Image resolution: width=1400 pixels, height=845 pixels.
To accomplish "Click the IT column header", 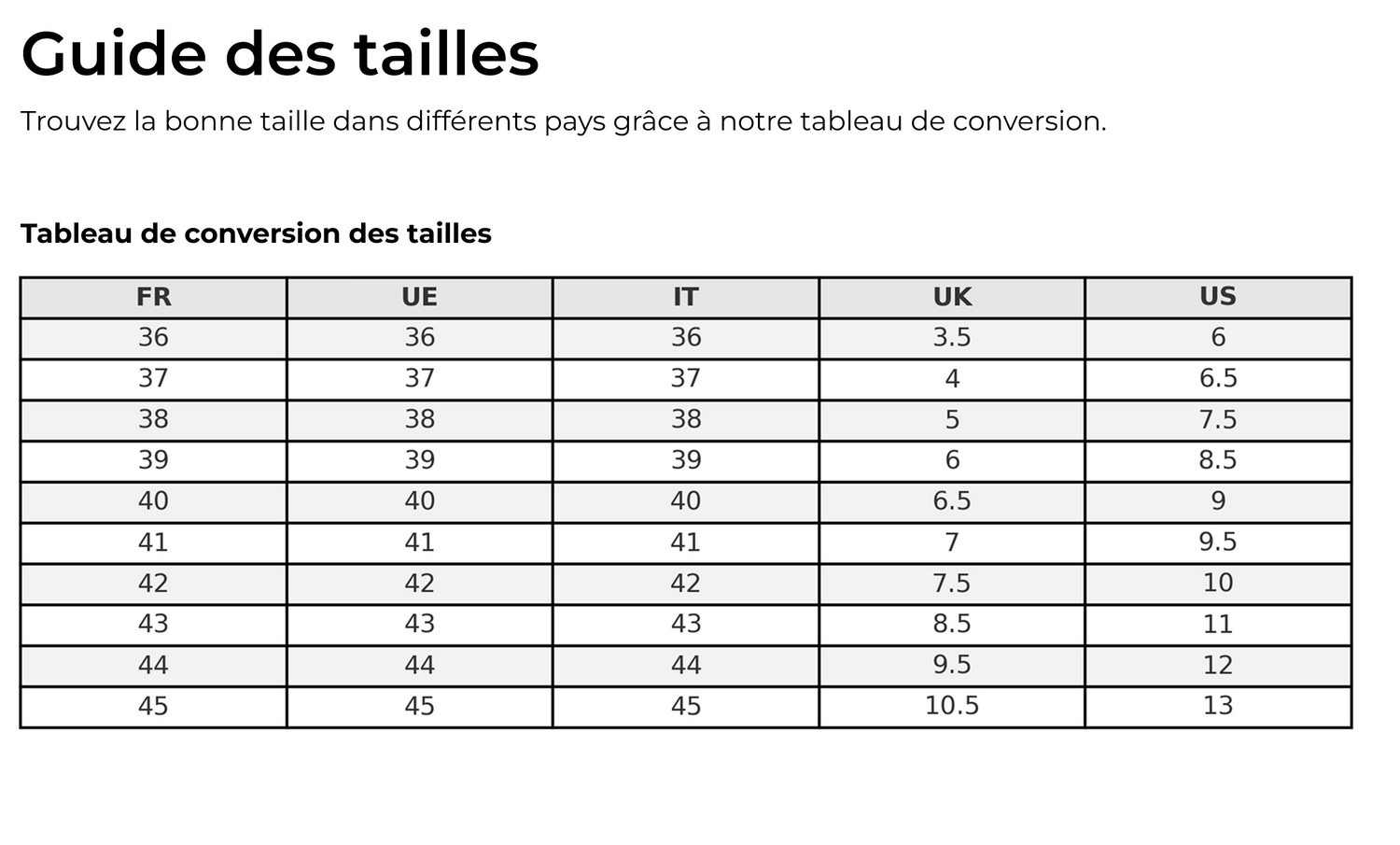I will coord(685,297).
